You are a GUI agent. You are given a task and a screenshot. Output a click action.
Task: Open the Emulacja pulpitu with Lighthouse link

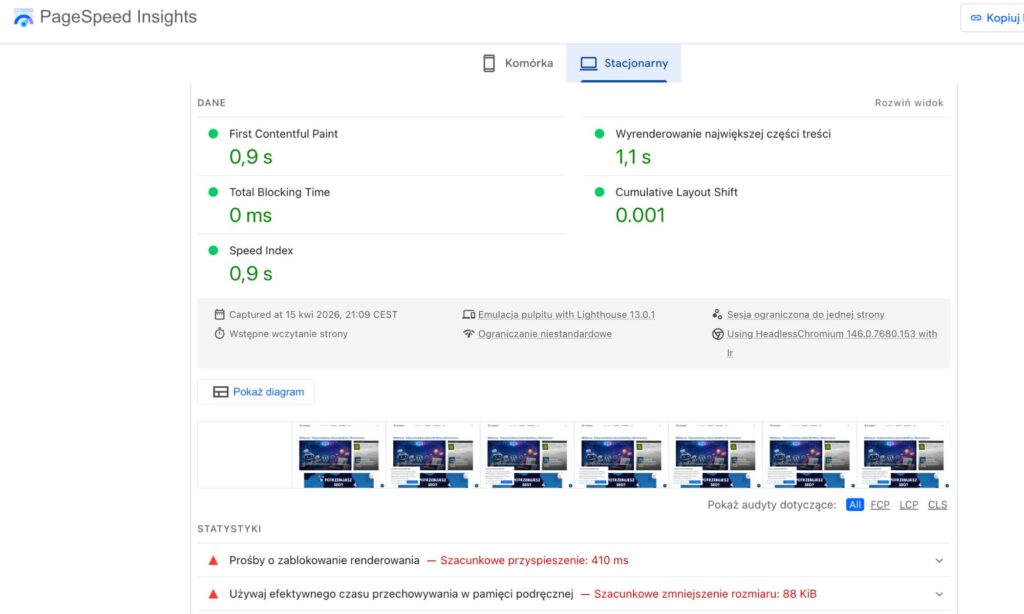(x=566, y=314)
